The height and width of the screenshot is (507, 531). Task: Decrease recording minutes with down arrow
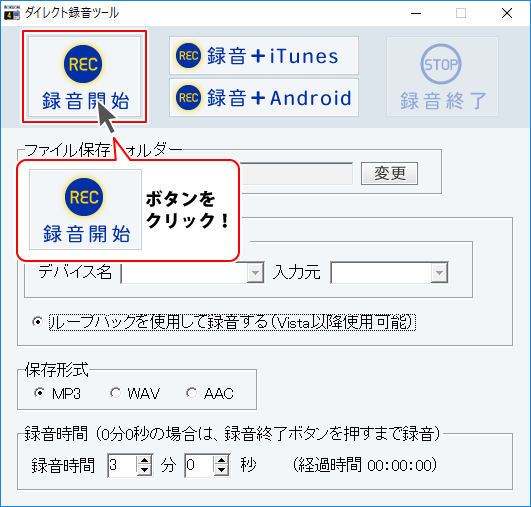(x=145, y=470)
